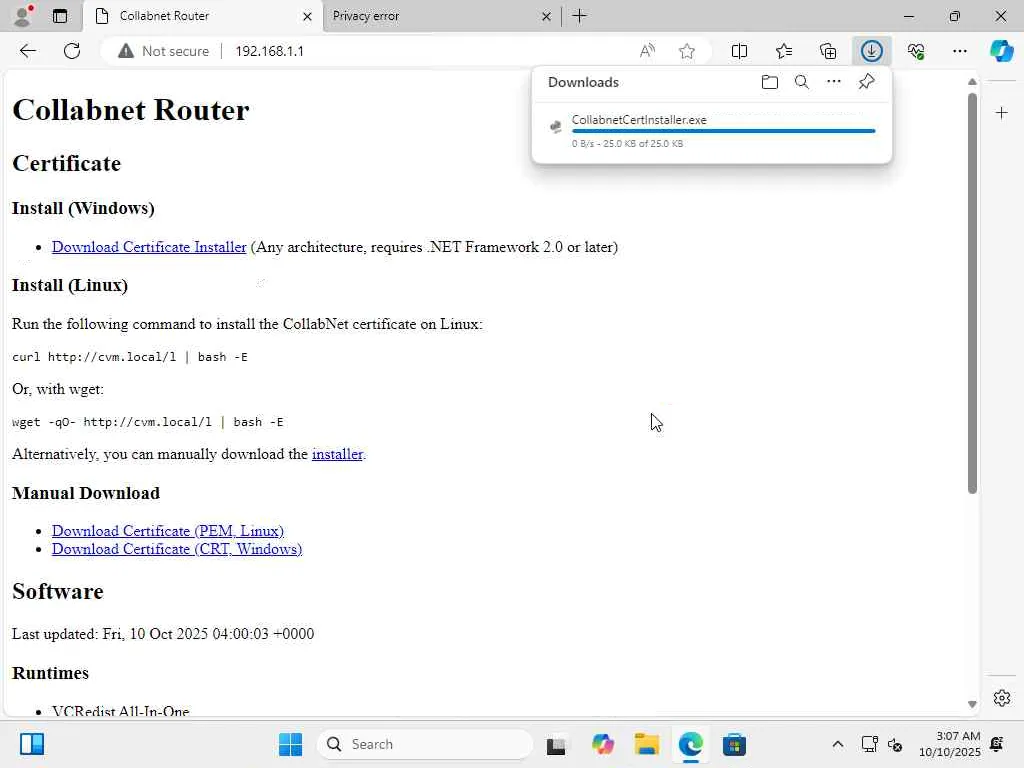This screenshot has width=1024, height=768.
Task: Open the Windows Start menu
Action: coord(291,744)
